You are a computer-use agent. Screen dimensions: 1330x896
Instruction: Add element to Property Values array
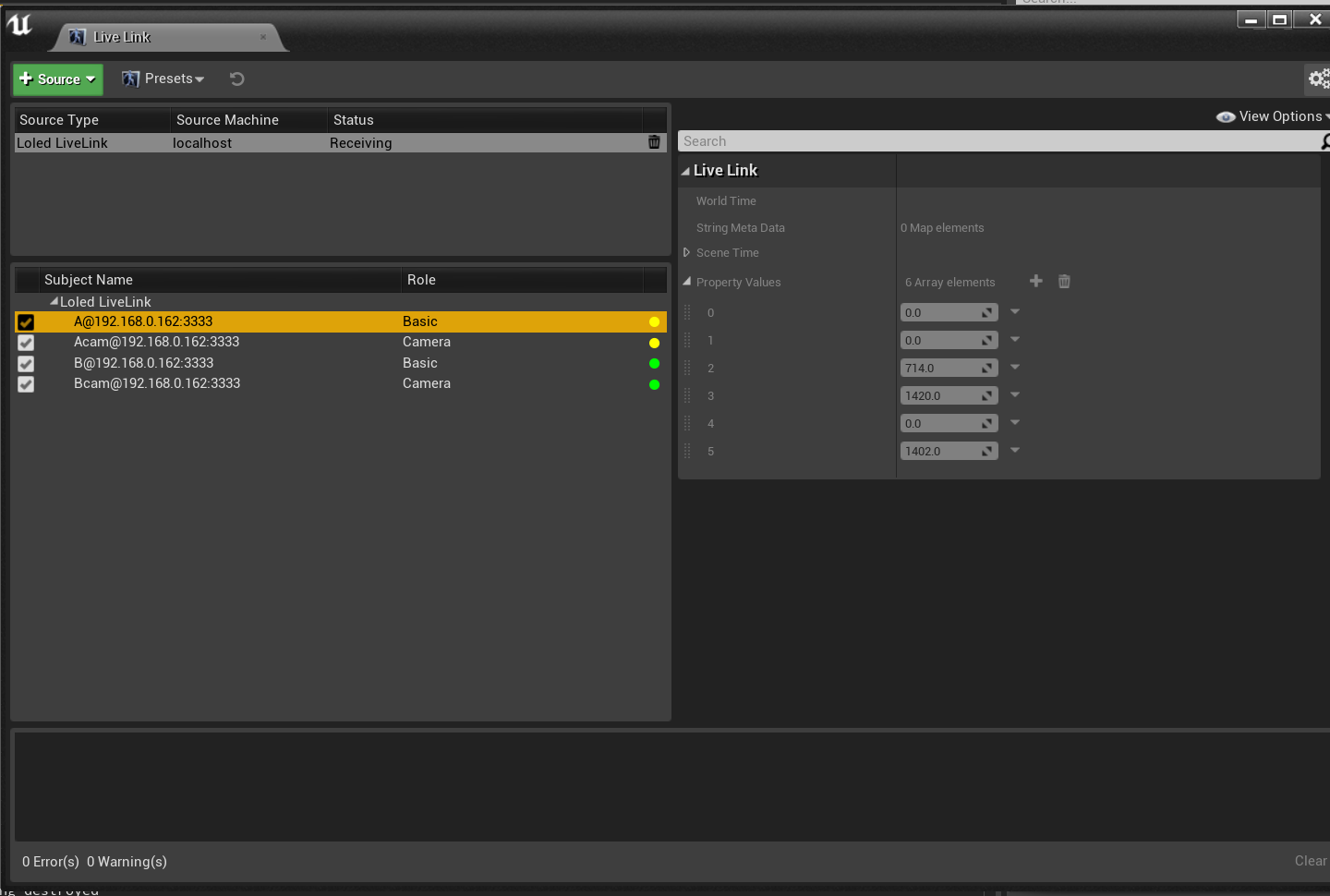pos(1035,282)
